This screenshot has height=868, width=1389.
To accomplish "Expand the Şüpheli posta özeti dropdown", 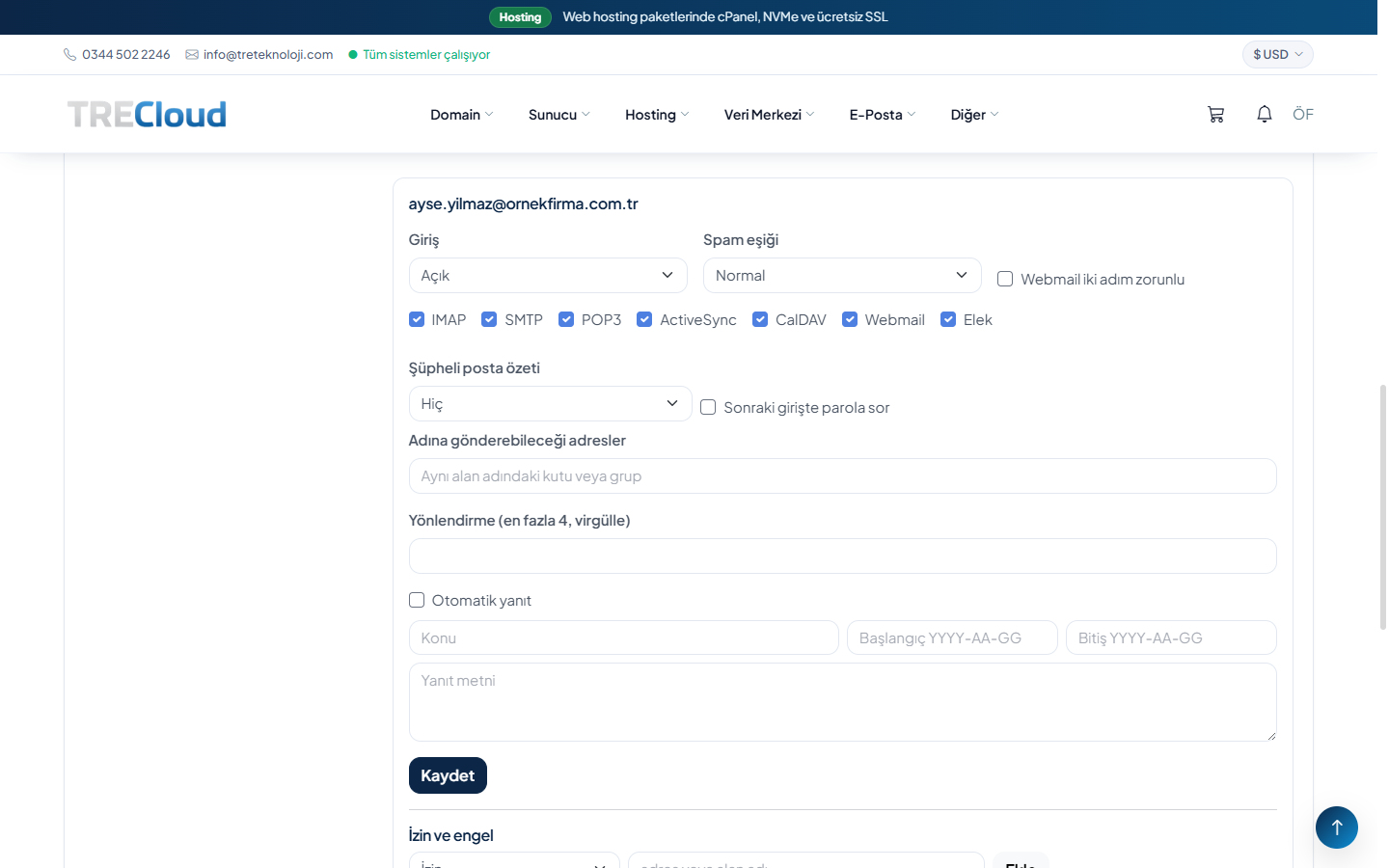I will pos(551,403).
